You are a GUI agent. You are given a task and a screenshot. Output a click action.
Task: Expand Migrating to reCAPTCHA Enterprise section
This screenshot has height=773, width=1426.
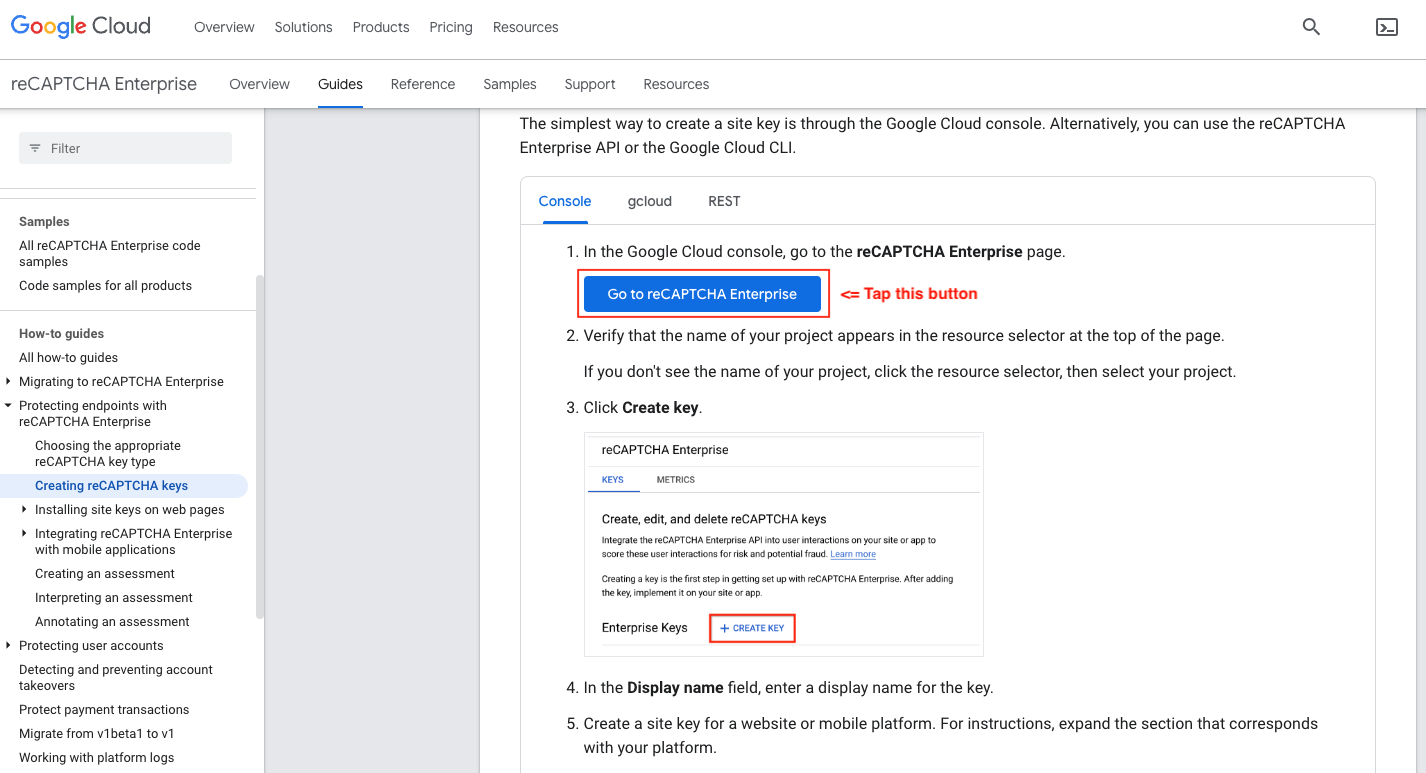pyautogui.click(x=9, y=381)
